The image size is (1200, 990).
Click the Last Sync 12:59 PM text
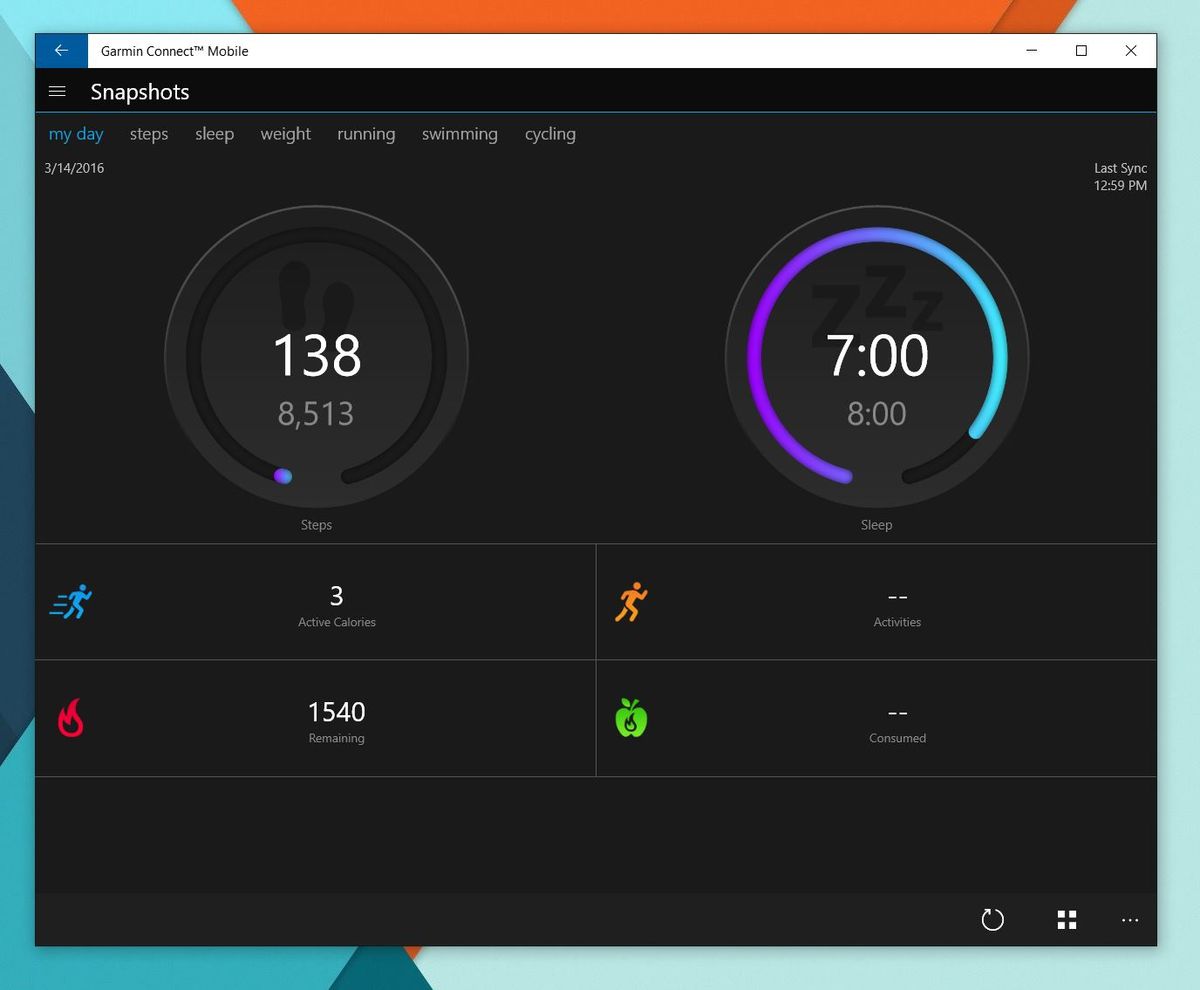tap(1120, 176)
